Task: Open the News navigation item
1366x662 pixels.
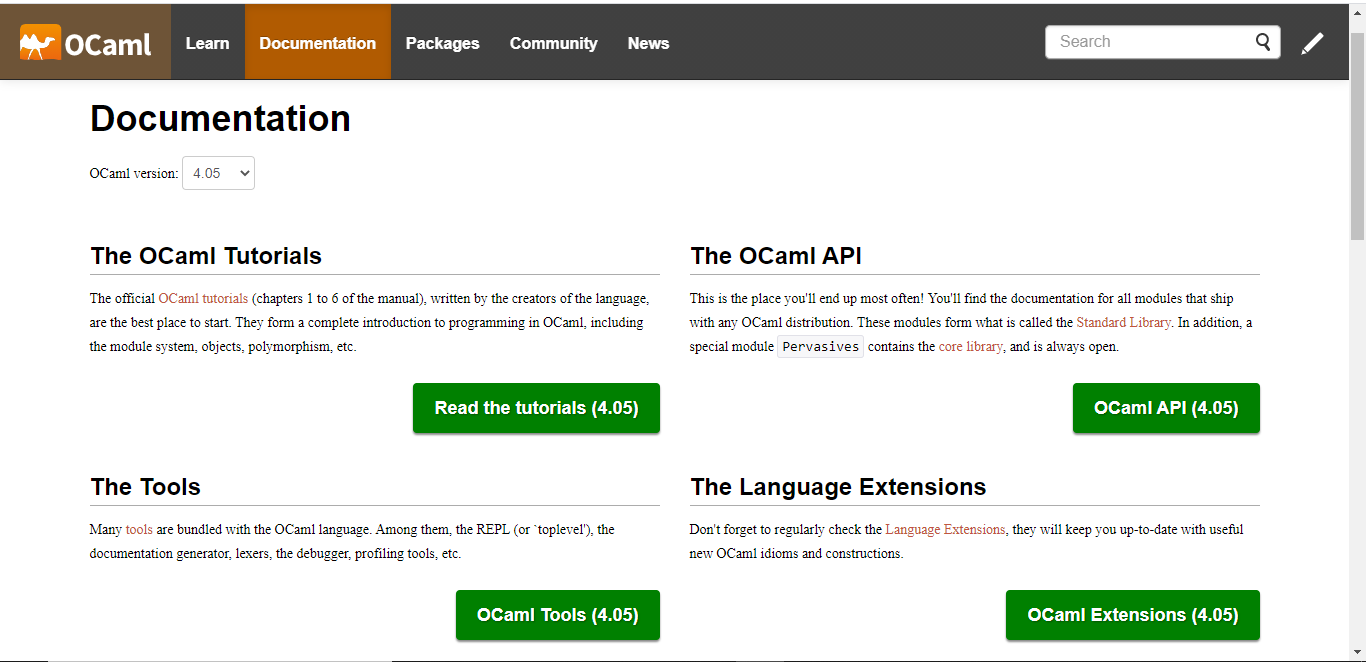Action: pyautogui.click(x=648, y=43)
